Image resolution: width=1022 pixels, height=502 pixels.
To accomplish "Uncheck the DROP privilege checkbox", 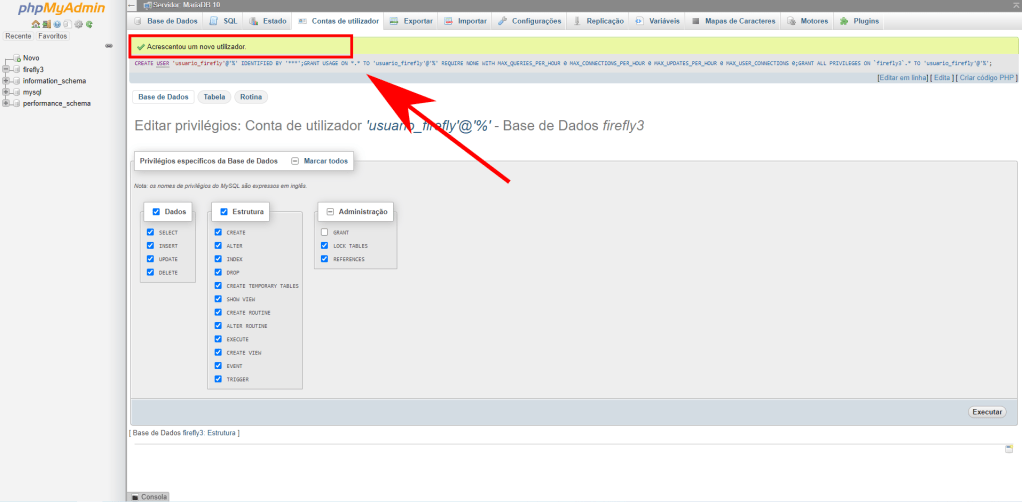I will tap(218, 272).
